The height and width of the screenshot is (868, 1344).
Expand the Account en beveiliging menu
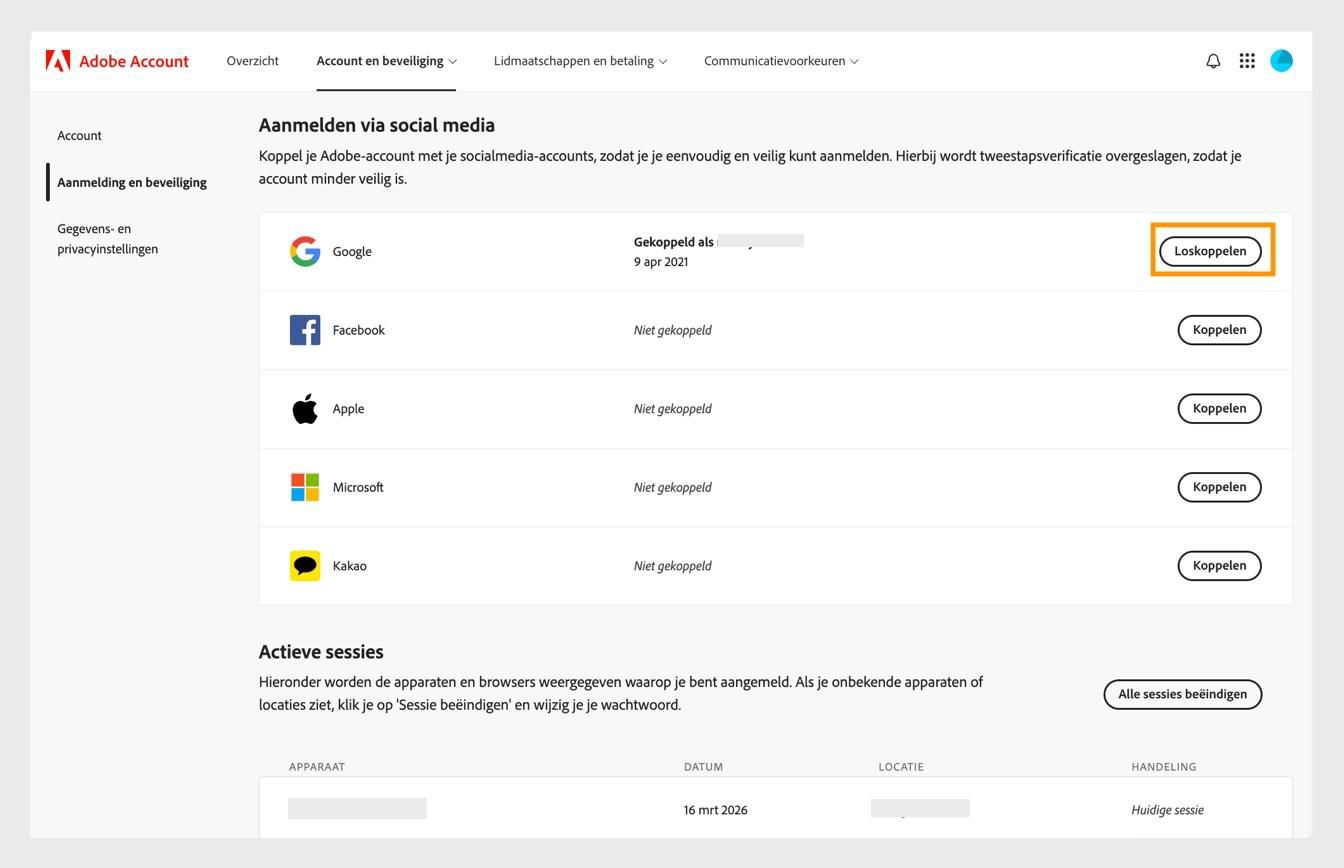[x=386, y=61]
